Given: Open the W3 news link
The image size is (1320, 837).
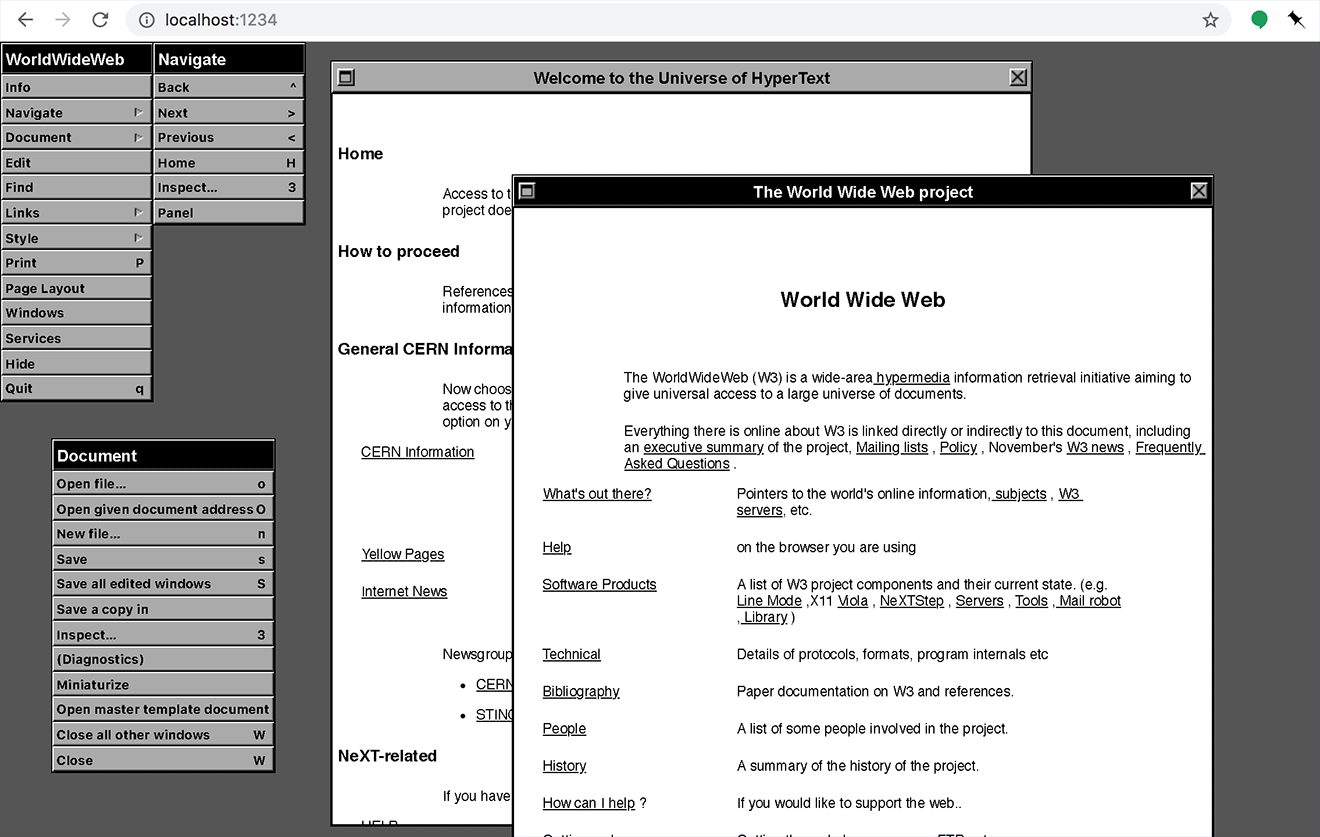Looking at the screenshot, I should point(1095,448).
